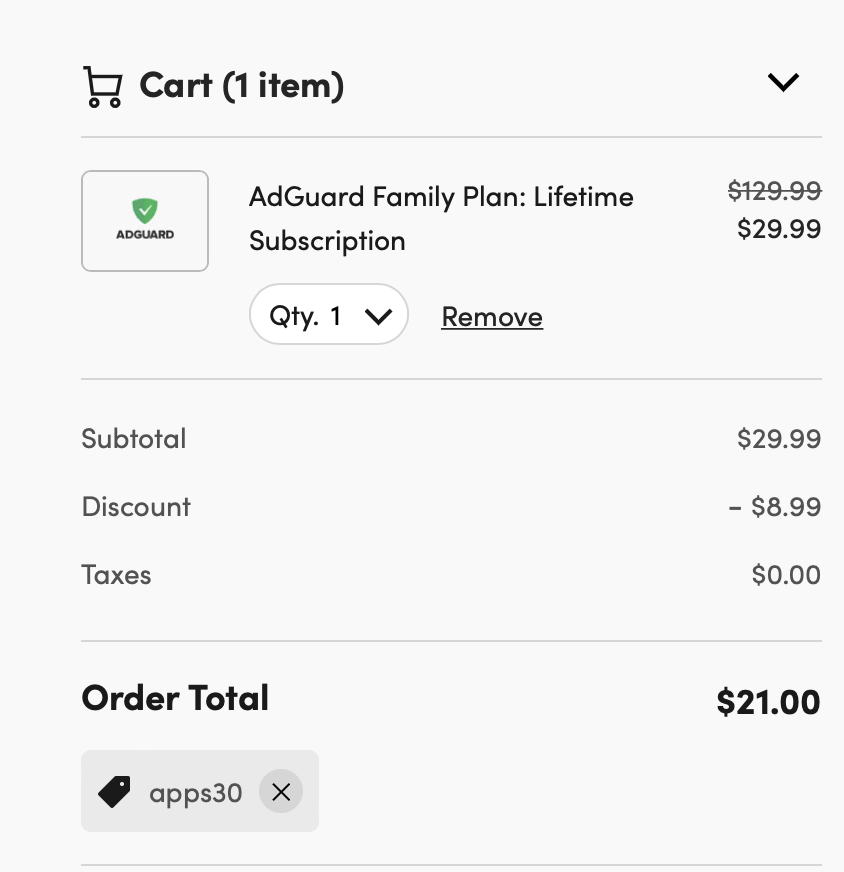This screenshot has height=872, width=844.
Task: Collapse the cart with the top chevron
Action: click(x=783, y=82)
